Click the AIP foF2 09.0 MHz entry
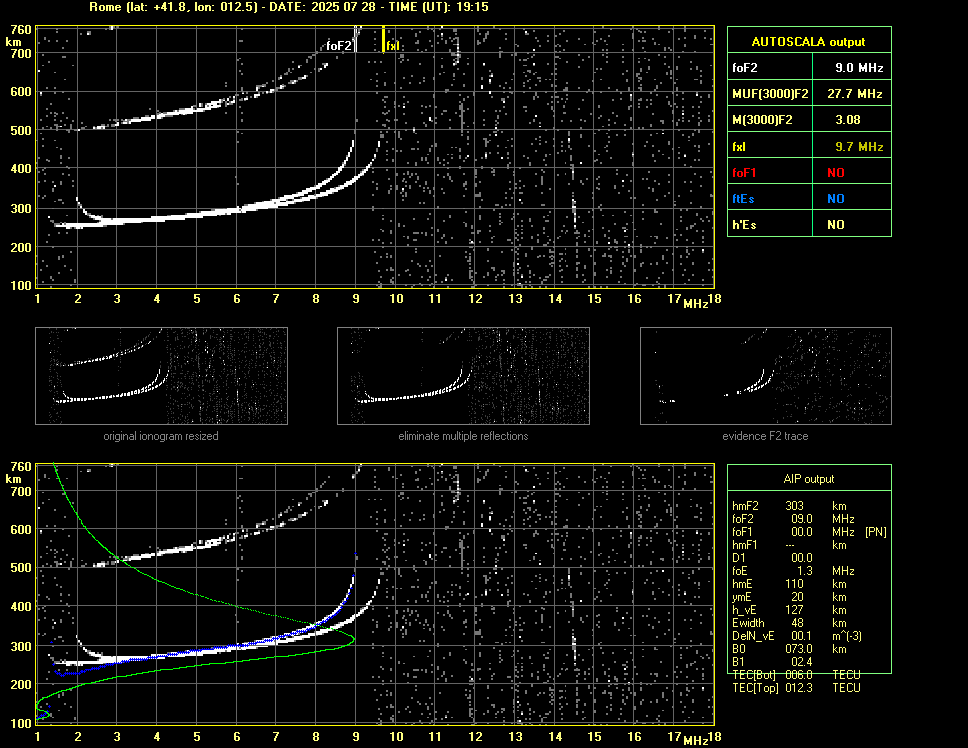 tap(793, 518)
